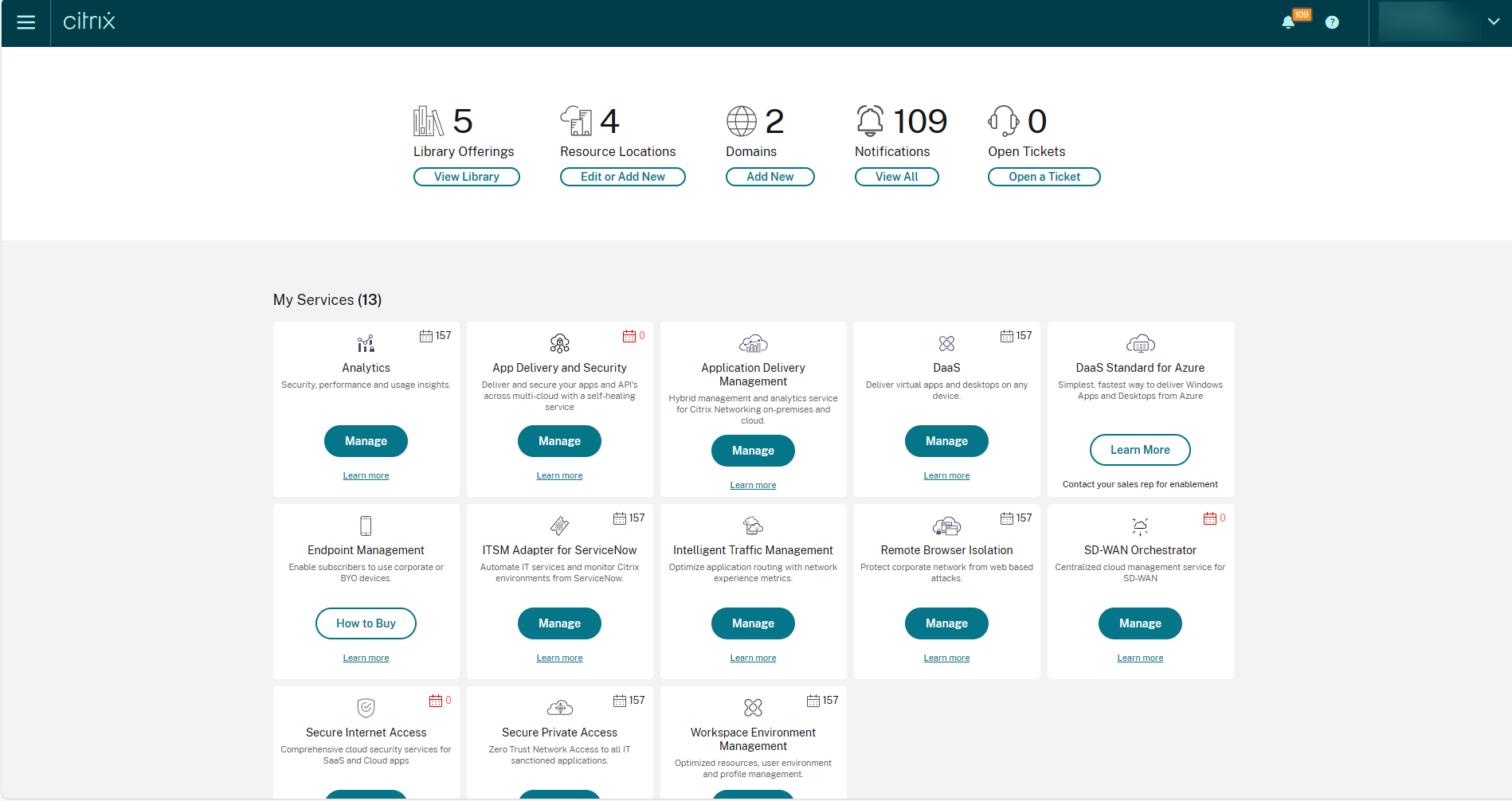Click the DaaS calendar days icon
This screenshot has height=801, width=1512.
[1007, 336]
